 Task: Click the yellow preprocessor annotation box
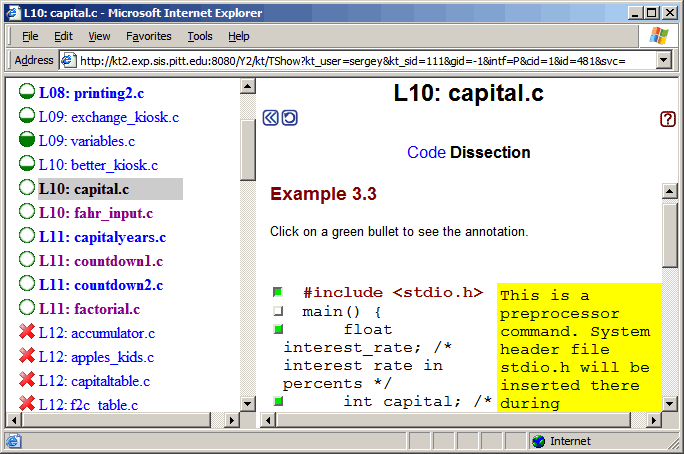point(579,347)
